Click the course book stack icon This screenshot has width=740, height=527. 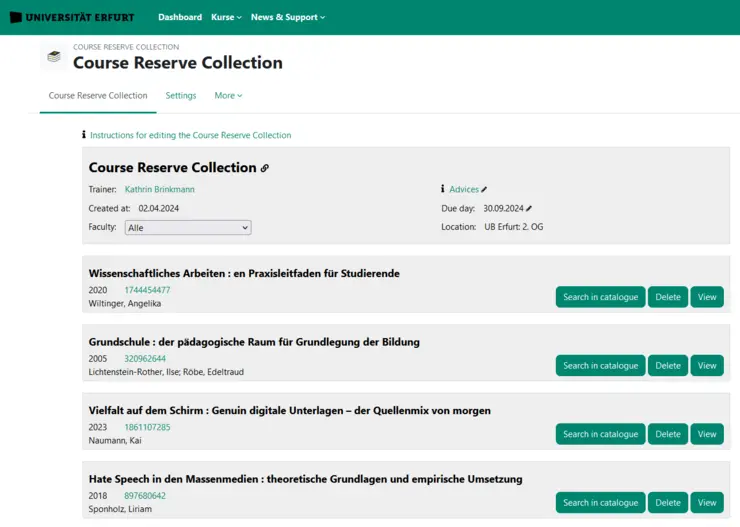54,57
